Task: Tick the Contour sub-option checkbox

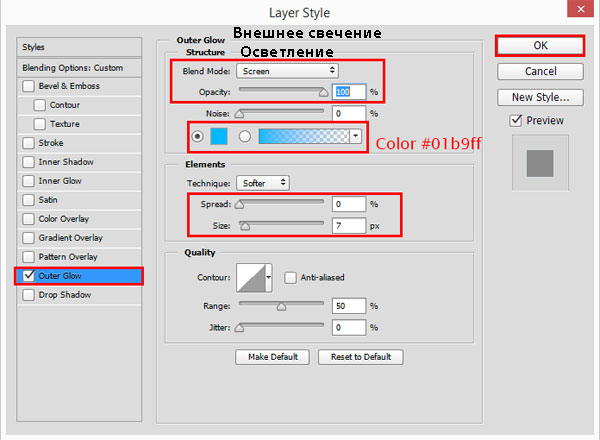Action: coord(39,105)
